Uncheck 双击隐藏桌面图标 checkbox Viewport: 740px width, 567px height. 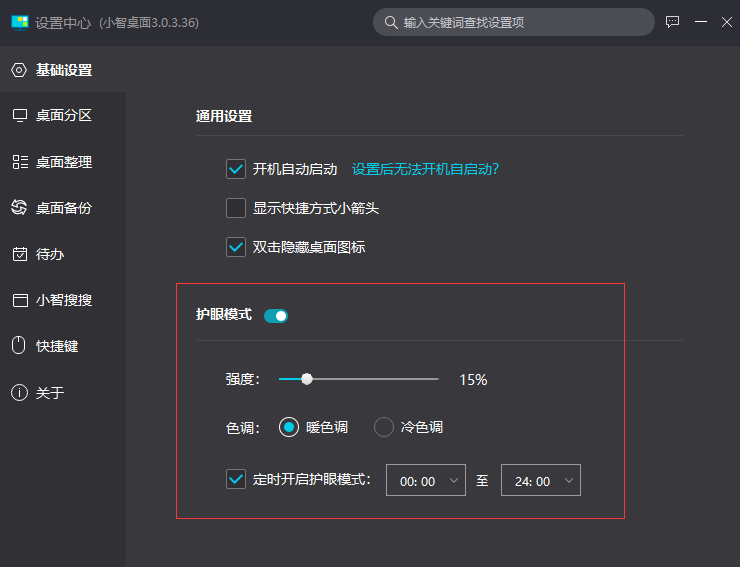pyautogui.click(x=236, y=246)
